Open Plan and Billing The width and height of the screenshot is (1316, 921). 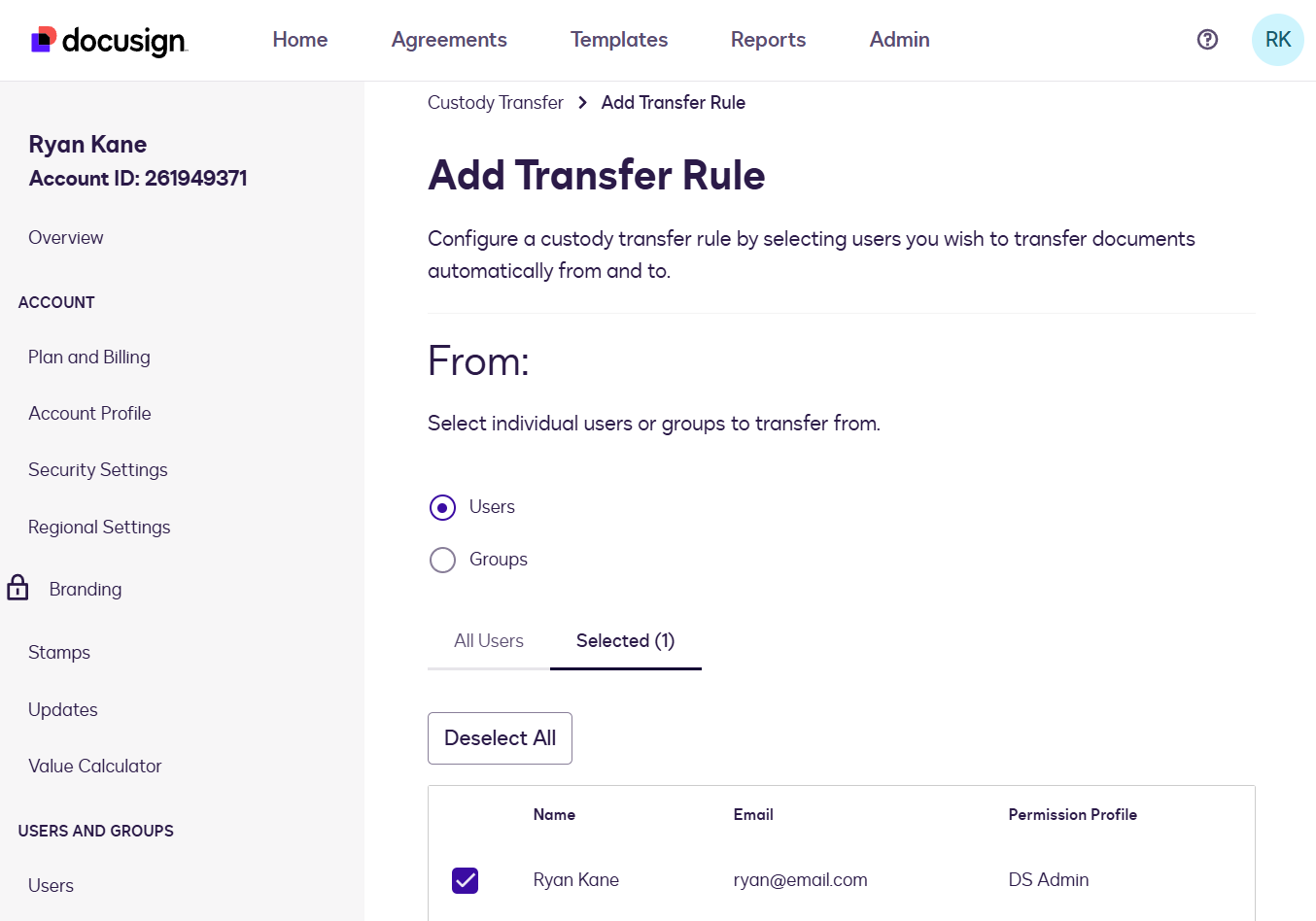(x=89, y=358)
